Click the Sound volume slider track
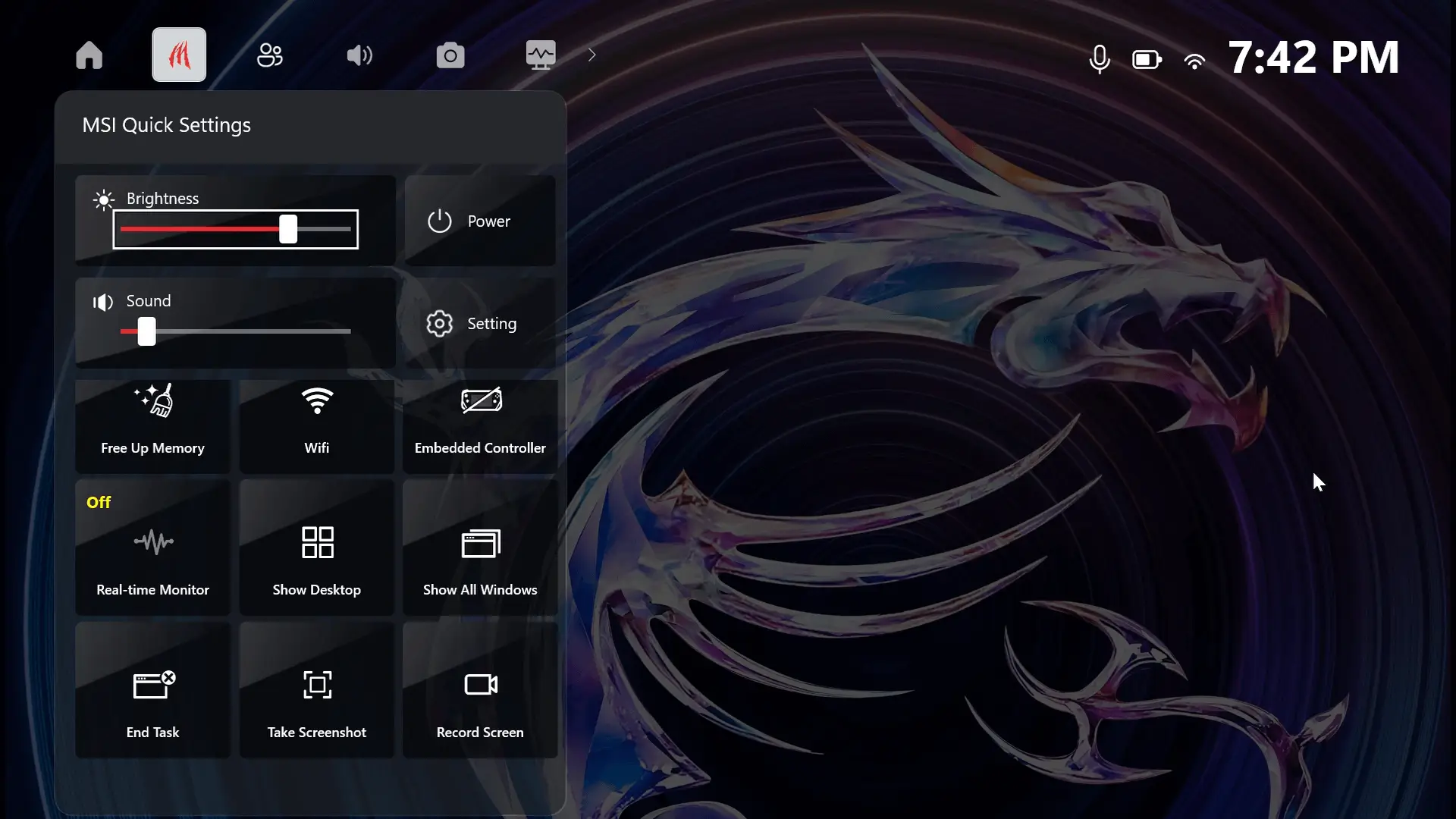Image resolution: width=1456 pixels, height=819 pixels. pos(235,331)
